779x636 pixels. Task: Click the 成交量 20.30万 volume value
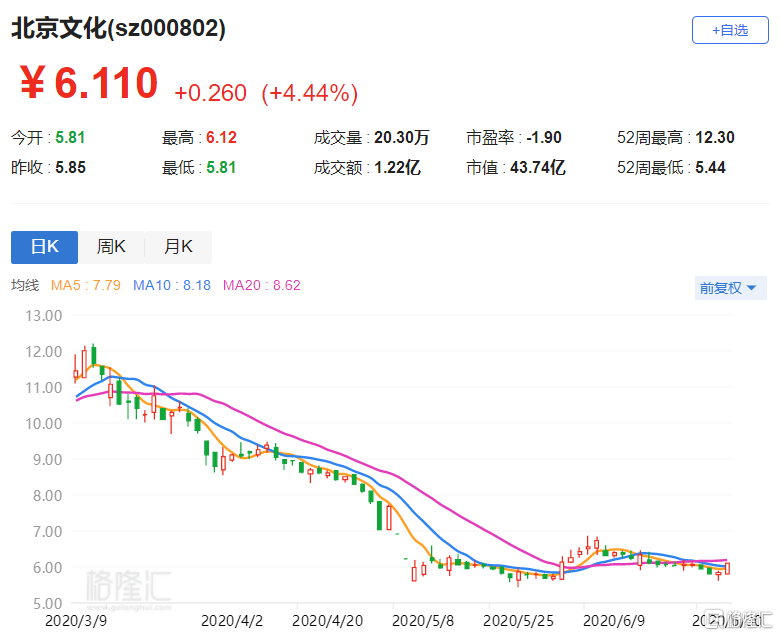(x=371, y=138)
